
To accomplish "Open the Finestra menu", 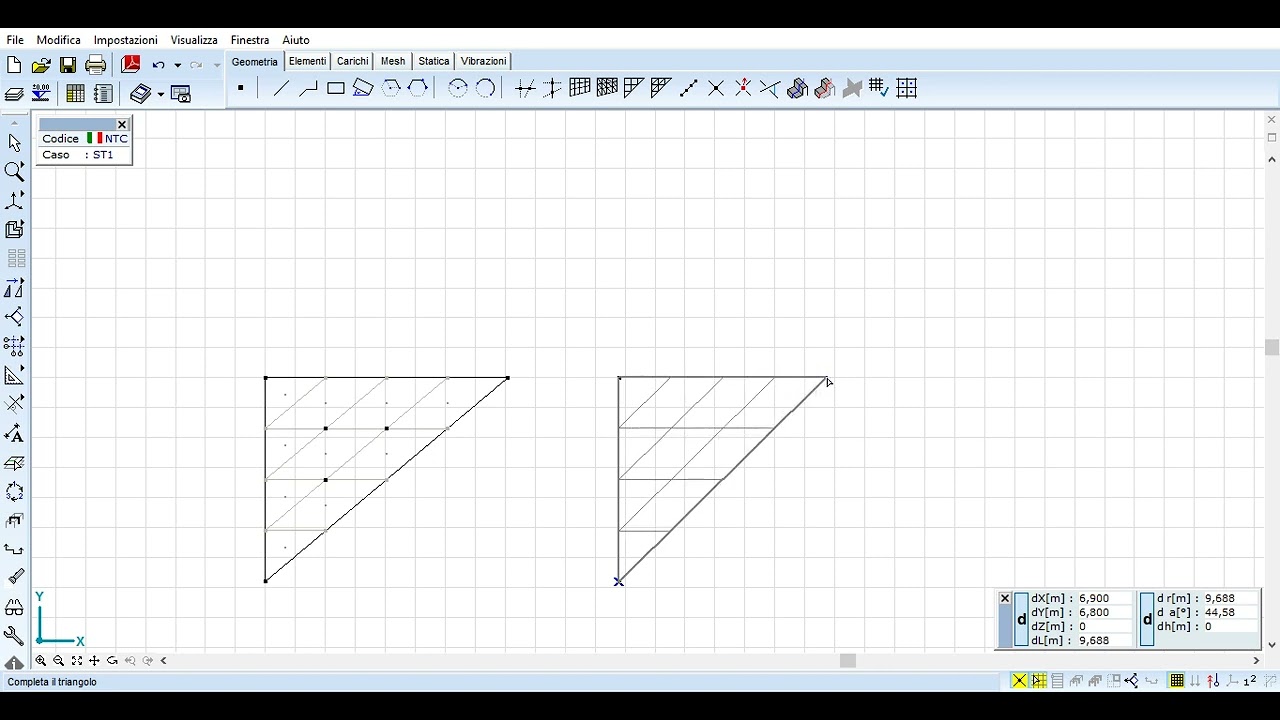I will pos(250,40).
